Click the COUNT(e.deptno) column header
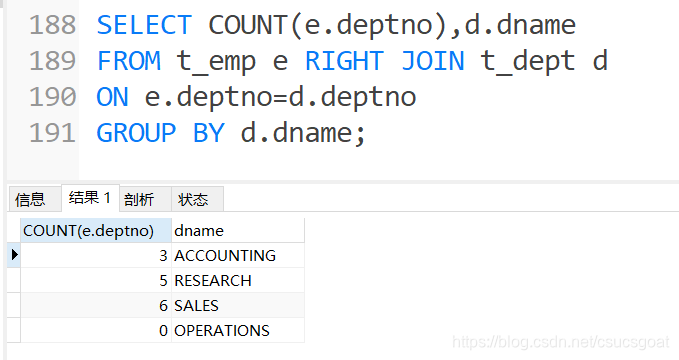 [96, 230]
